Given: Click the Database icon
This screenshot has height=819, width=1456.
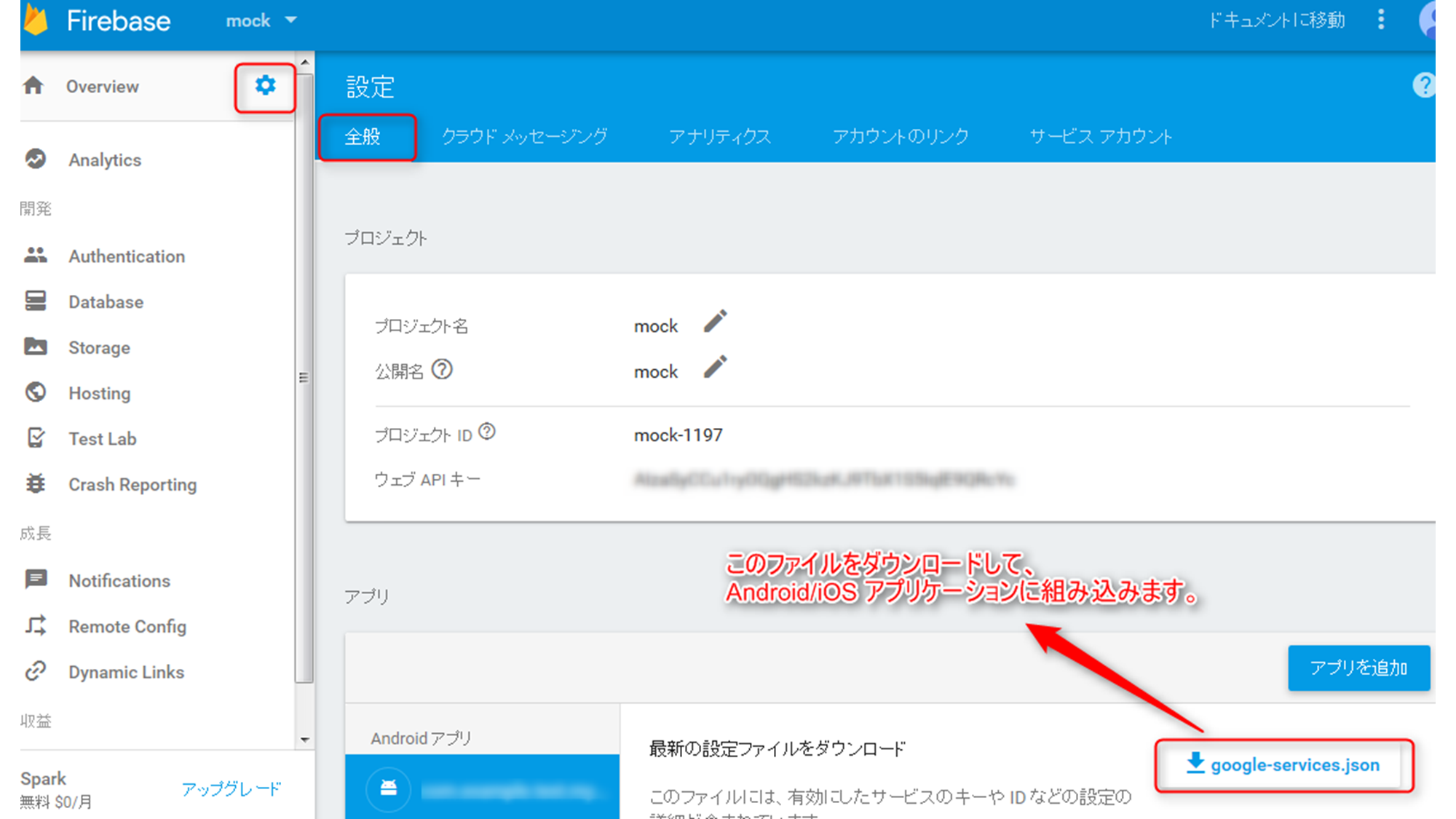Looking at the screenshot, I should pyautogui.click(x=35, y=301).
